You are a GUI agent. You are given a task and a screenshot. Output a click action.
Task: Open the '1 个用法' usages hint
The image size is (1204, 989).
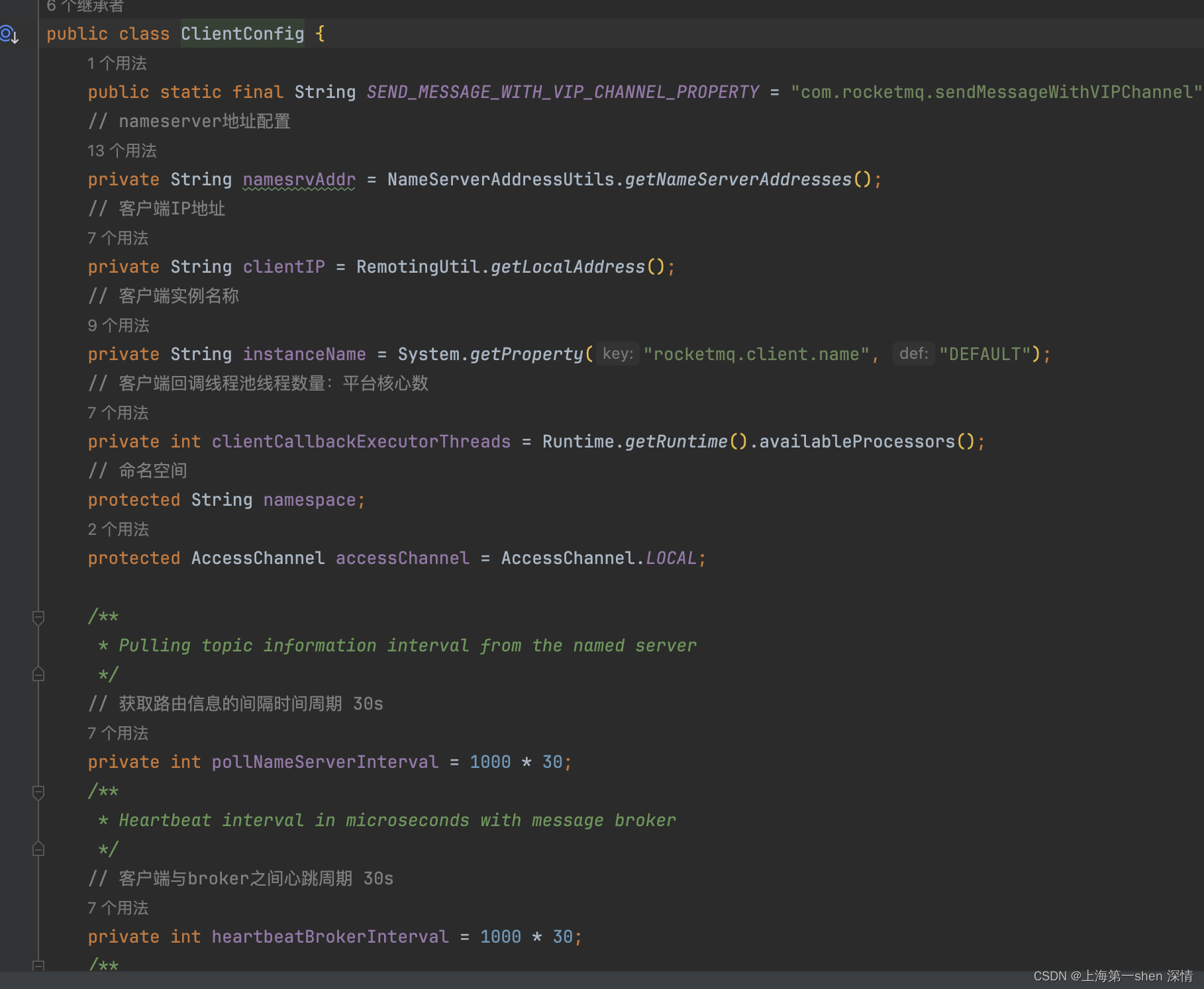[117, 64]
